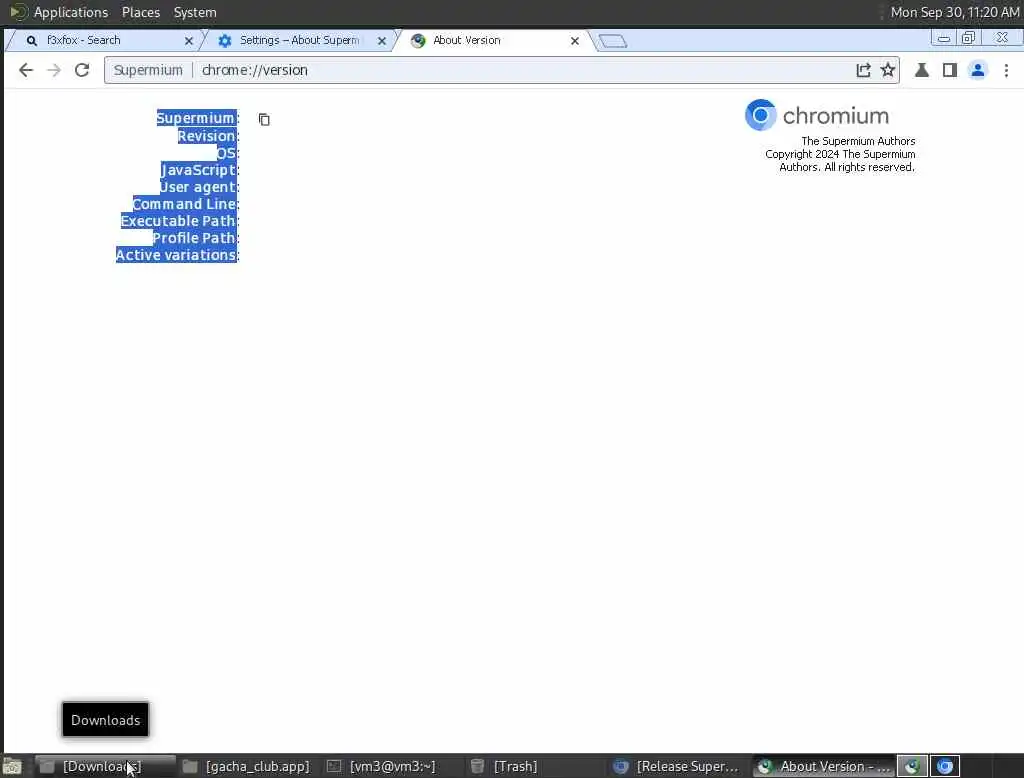Click the highlighted Supermium label
The height and width of the screenshot is (778, 1024).
point(197,118)
